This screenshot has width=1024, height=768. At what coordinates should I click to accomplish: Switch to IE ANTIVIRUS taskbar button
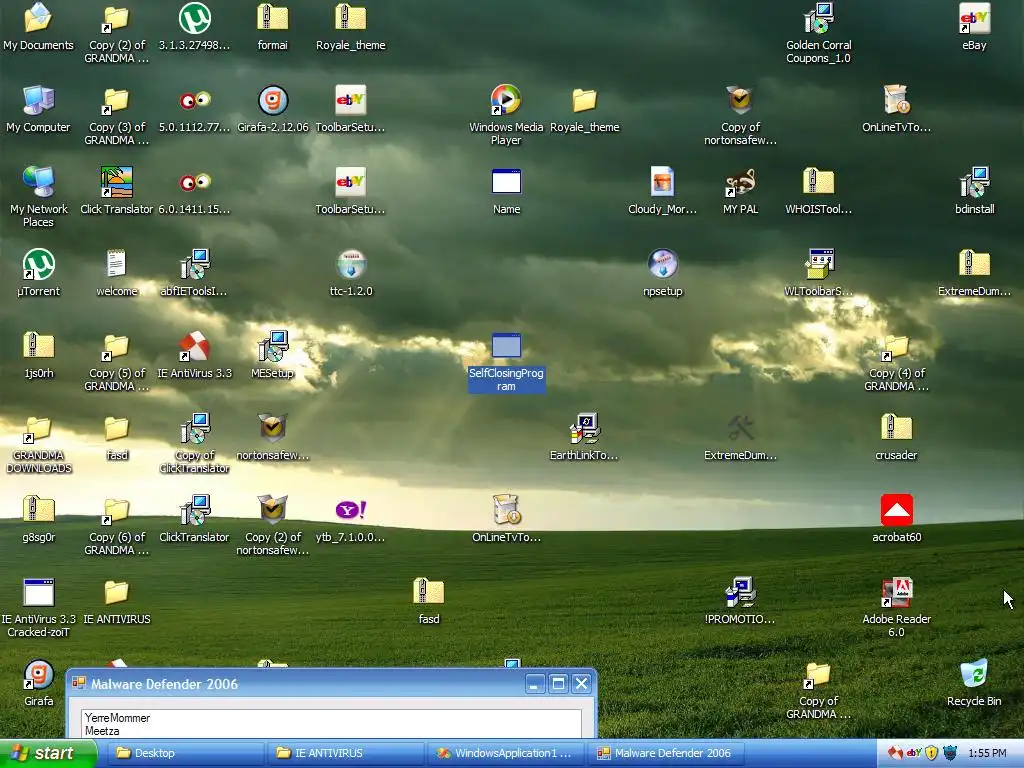point(346,754)
